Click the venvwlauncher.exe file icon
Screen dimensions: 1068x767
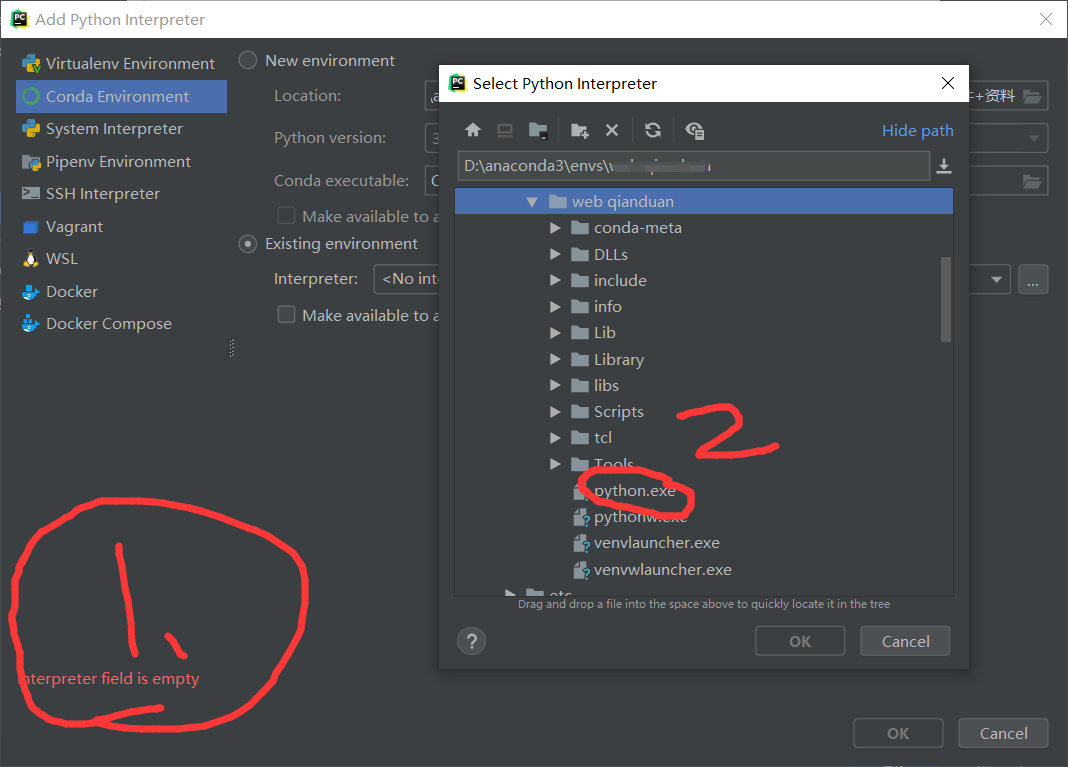click(x=581, y=569)
